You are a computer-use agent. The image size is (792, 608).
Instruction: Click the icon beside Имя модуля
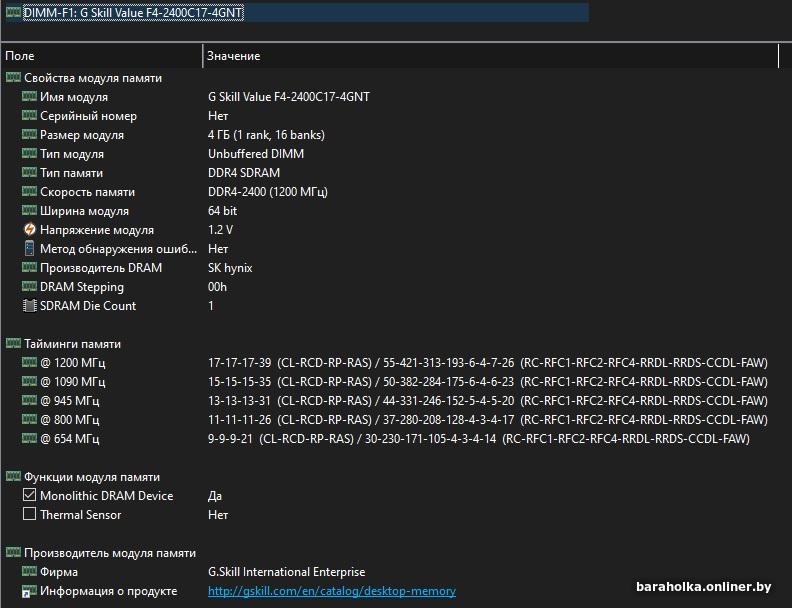point(29,96)
